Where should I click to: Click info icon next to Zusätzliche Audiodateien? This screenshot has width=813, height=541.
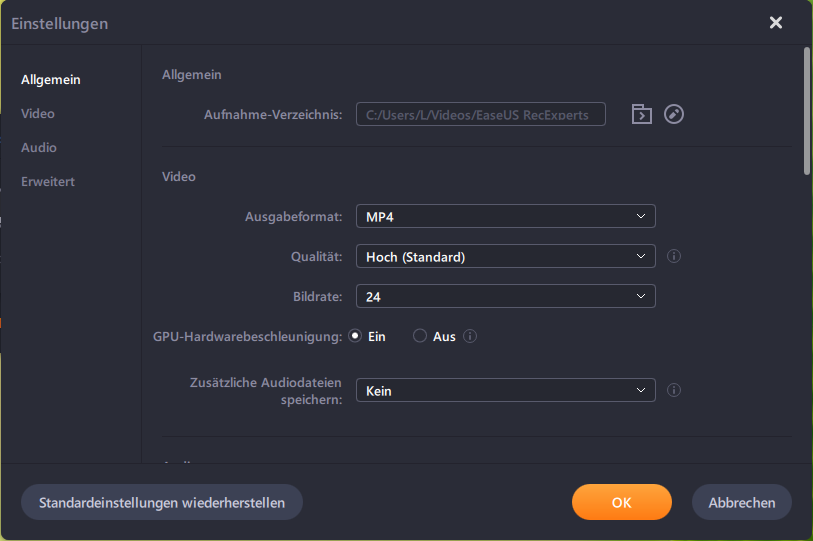pyautogui.click(x=674, y=391)
